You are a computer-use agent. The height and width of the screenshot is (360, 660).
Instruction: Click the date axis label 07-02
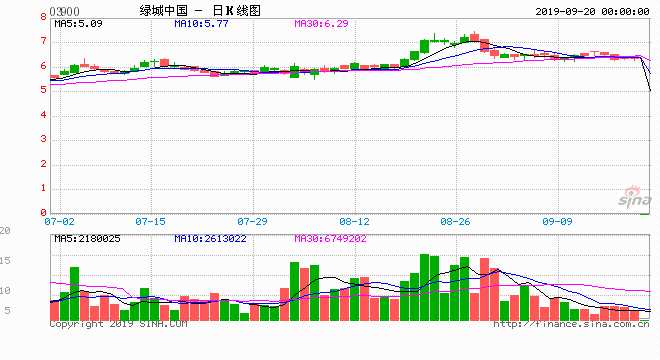pyautogui.click(x=59, y=221)
